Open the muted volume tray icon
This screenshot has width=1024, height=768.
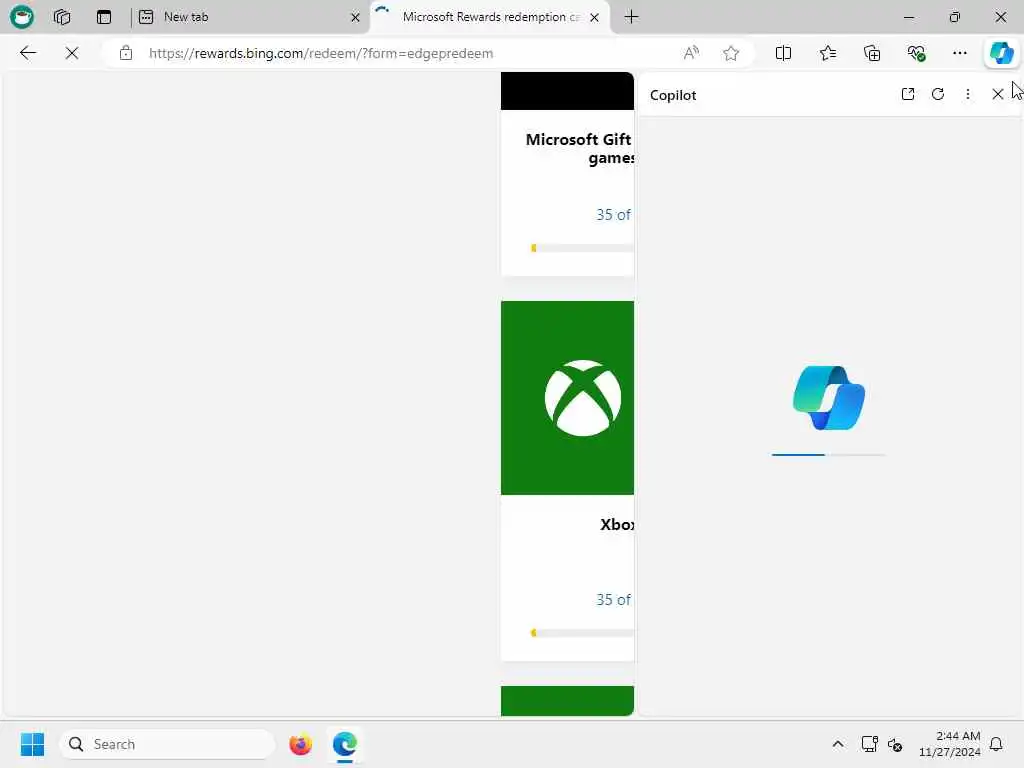pos(895,744)
